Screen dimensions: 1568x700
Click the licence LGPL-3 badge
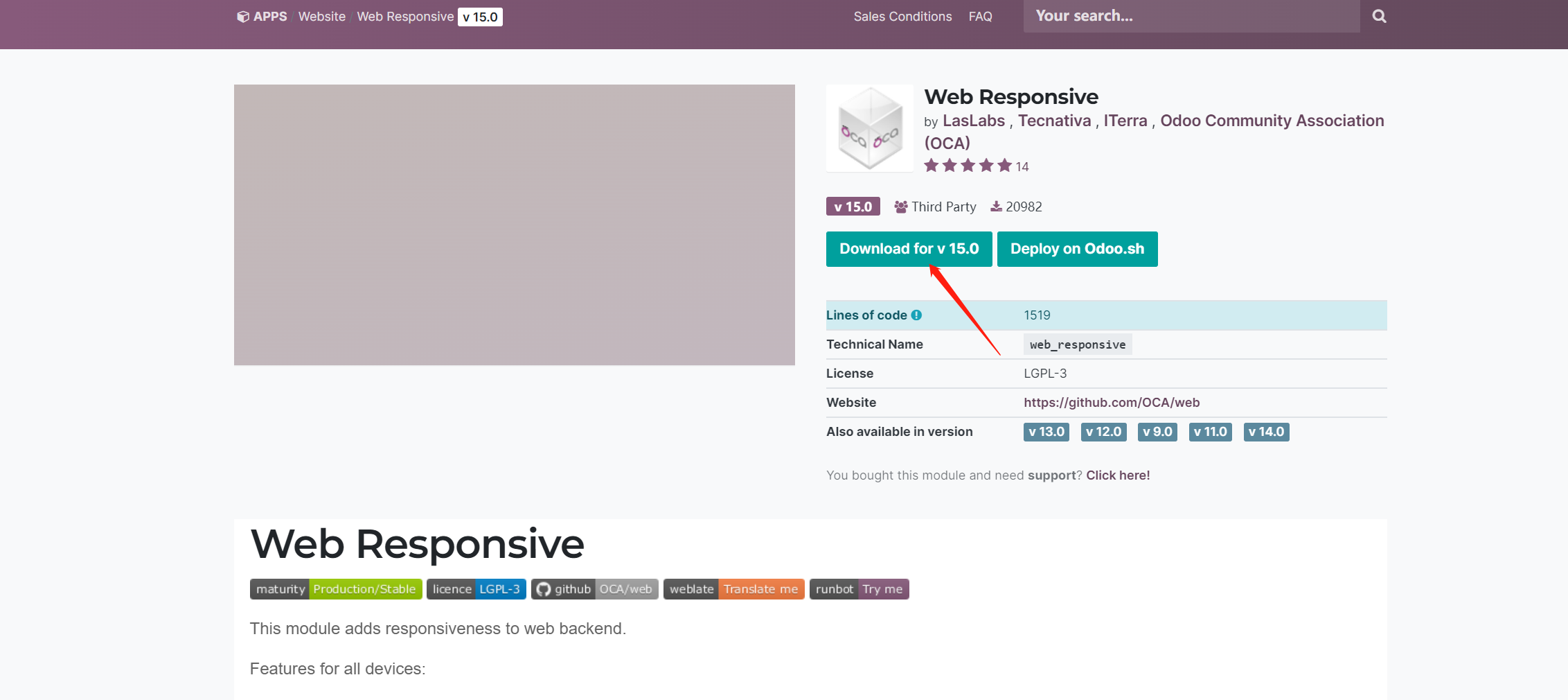pyautogui.click(x=476, y=589)
